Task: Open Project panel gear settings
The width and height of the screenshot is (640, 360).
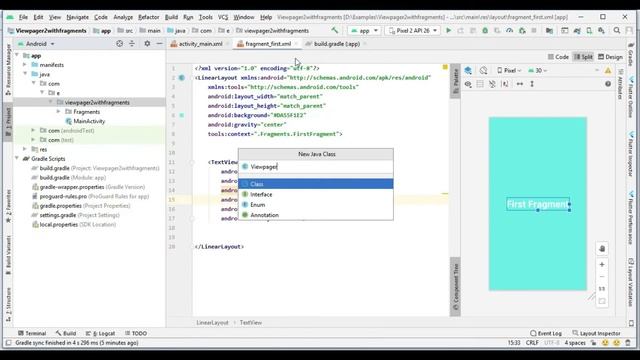Action: click(x=147, y=44)
